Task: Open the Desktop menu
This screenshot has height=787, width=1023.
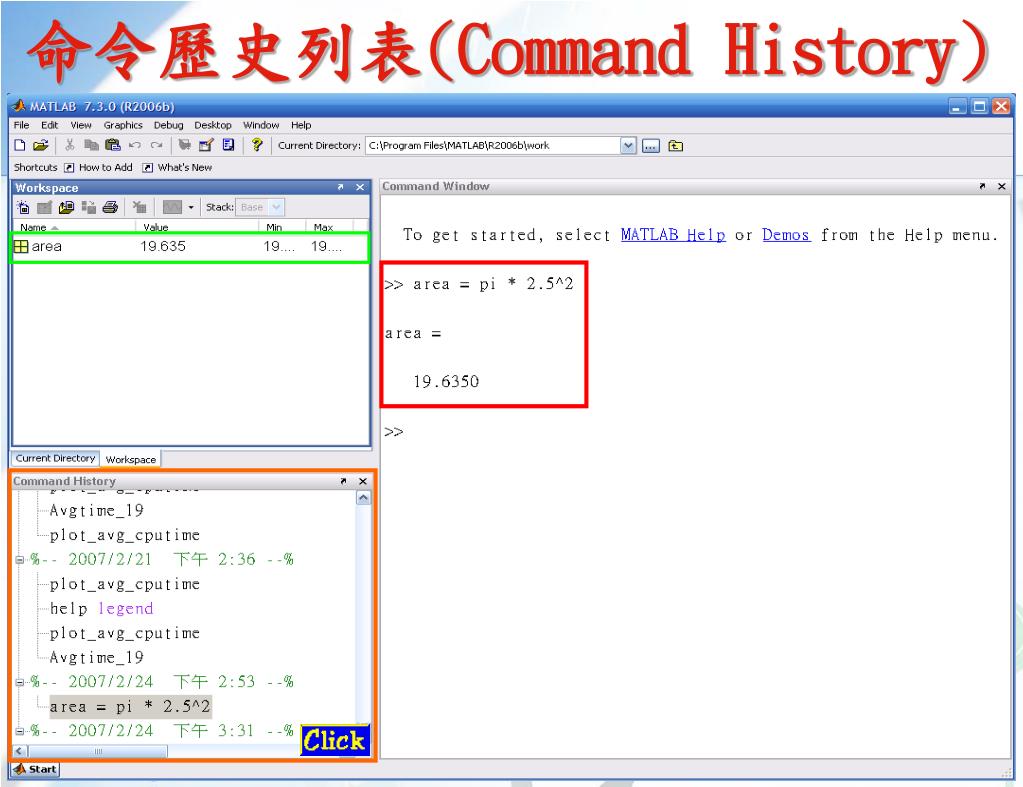Action: coord(213,125)
